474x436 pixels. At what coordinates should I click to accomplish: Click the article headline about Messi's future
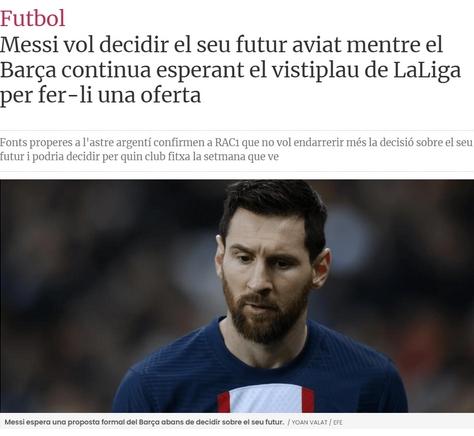[x=230, y=70]
